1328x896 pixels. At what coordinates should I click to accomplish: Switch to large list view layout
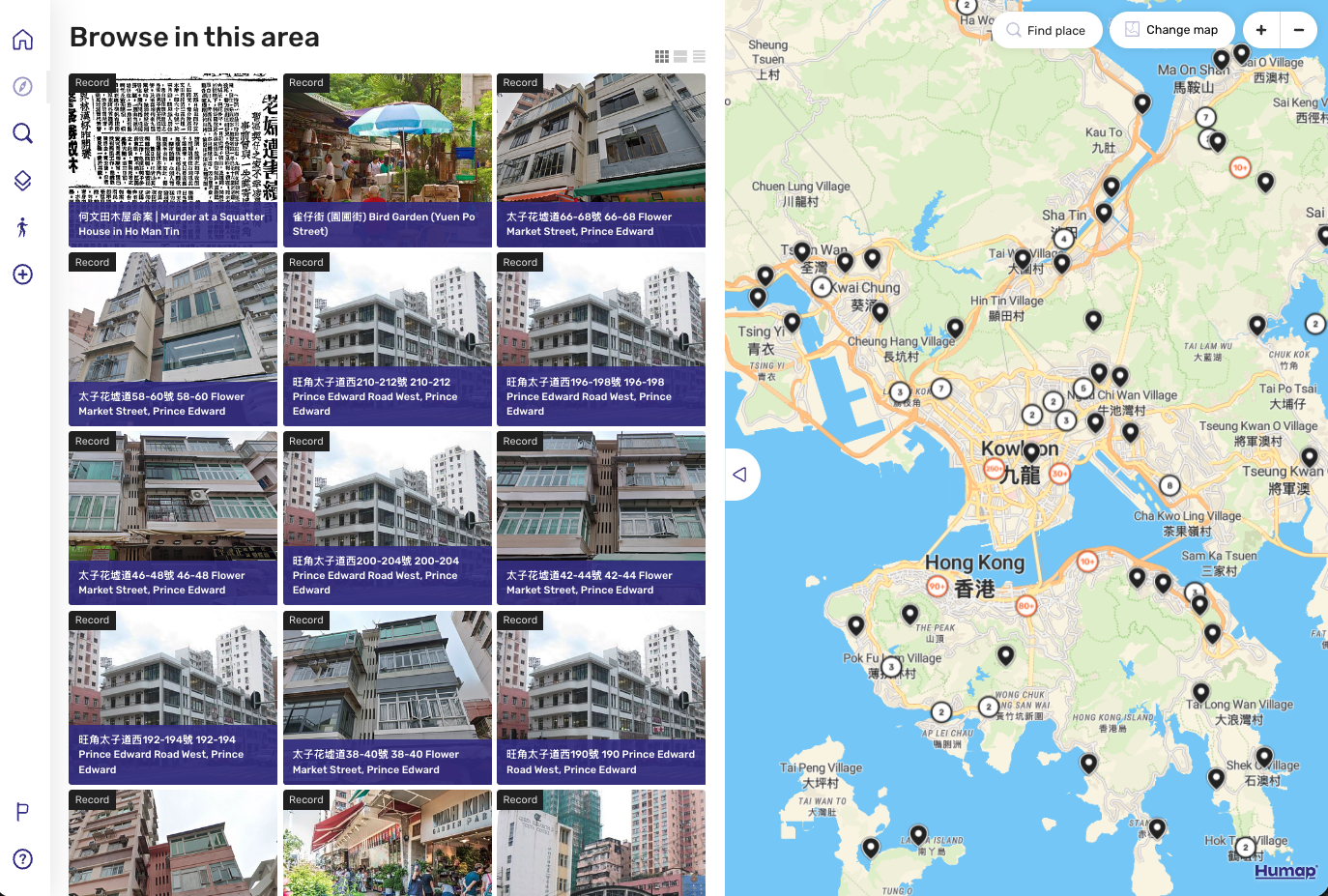[x=680, y=57]
